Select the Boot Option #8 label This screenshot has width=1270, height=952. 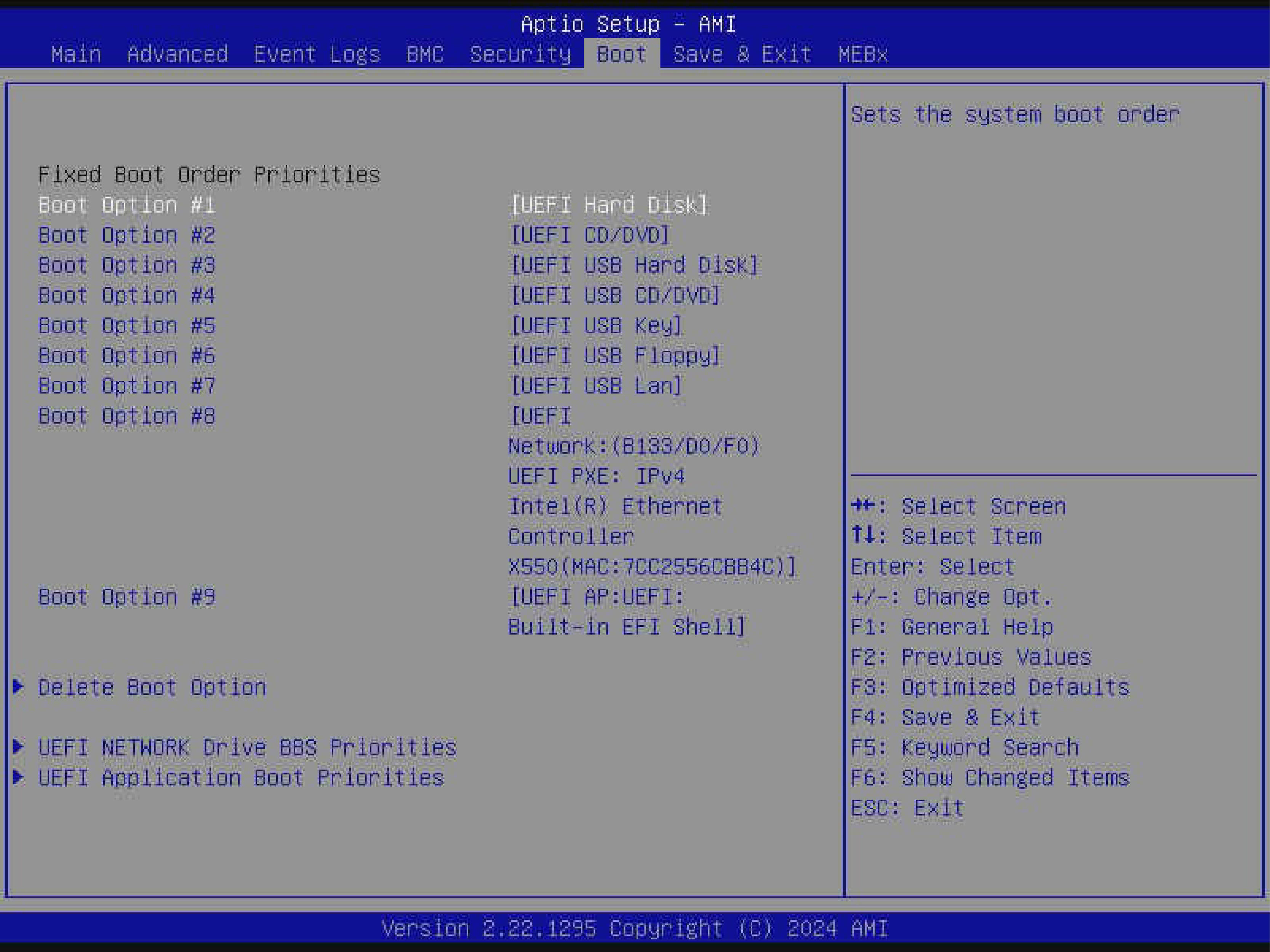[x=126, y=416]
